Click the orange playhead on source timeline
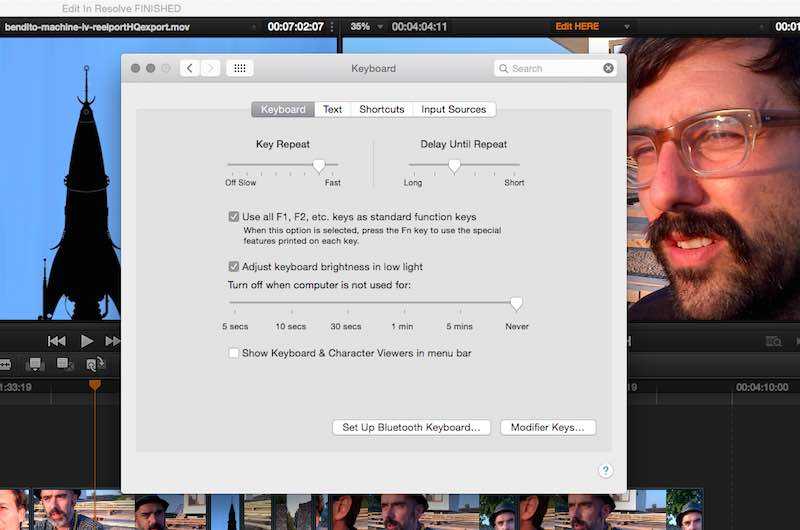This screenshot has width=800, height=530. coord(94,385)
